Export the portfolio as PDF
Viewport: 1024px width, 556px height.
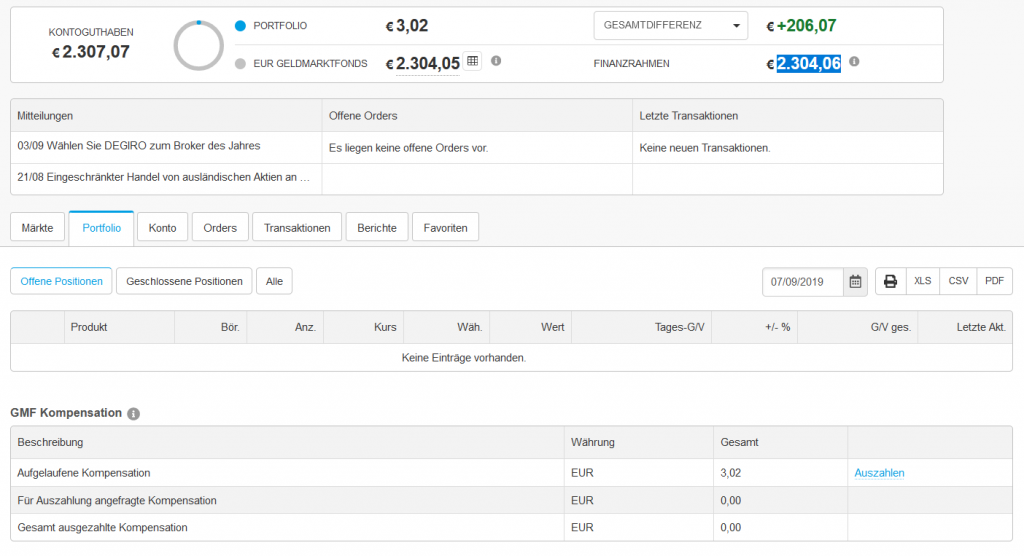click(x=994, y=281)
